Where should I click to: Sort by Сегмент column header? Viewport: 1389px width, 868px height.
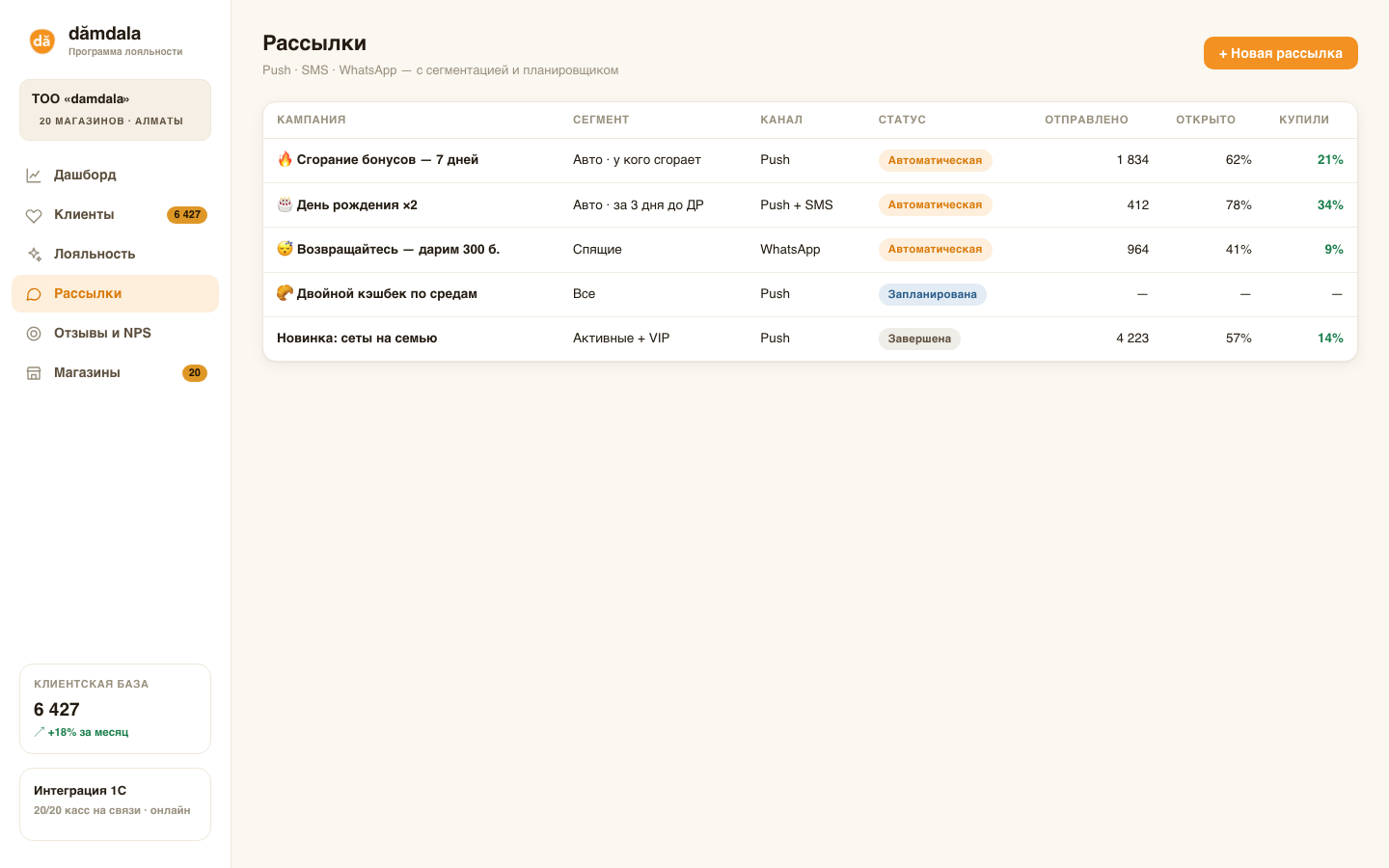(601, 120)
